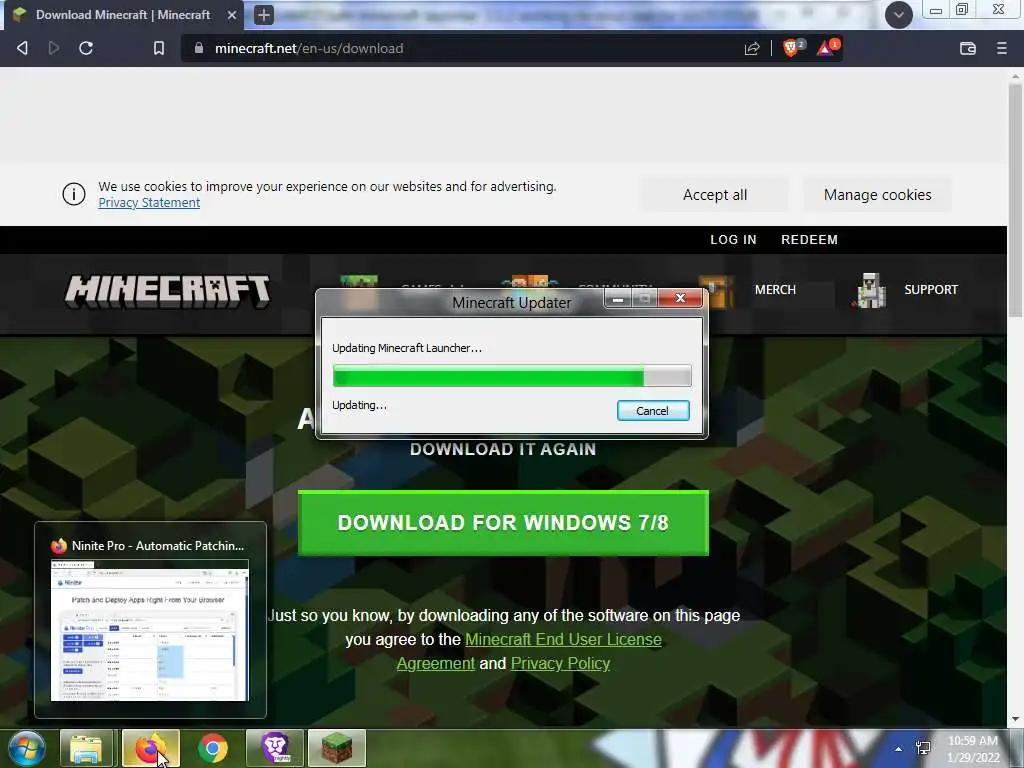Image resolution: width=1024 pixels, height=768 pixels.
Task: Click the Firefox taskbar icon
Action: pyautogui.click(x=151, y=748)
